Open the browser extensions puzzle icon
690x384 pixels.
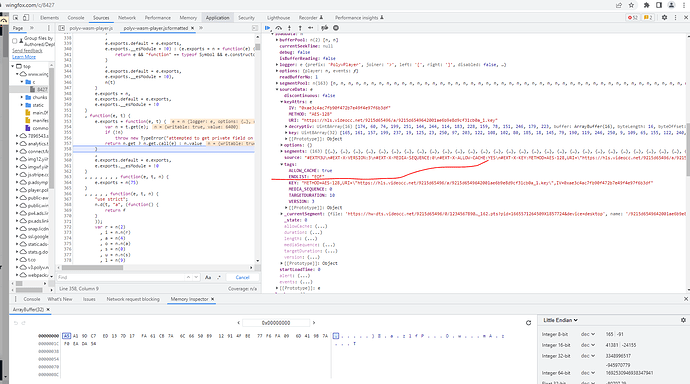pyautogui.click(x=646, y=5)
